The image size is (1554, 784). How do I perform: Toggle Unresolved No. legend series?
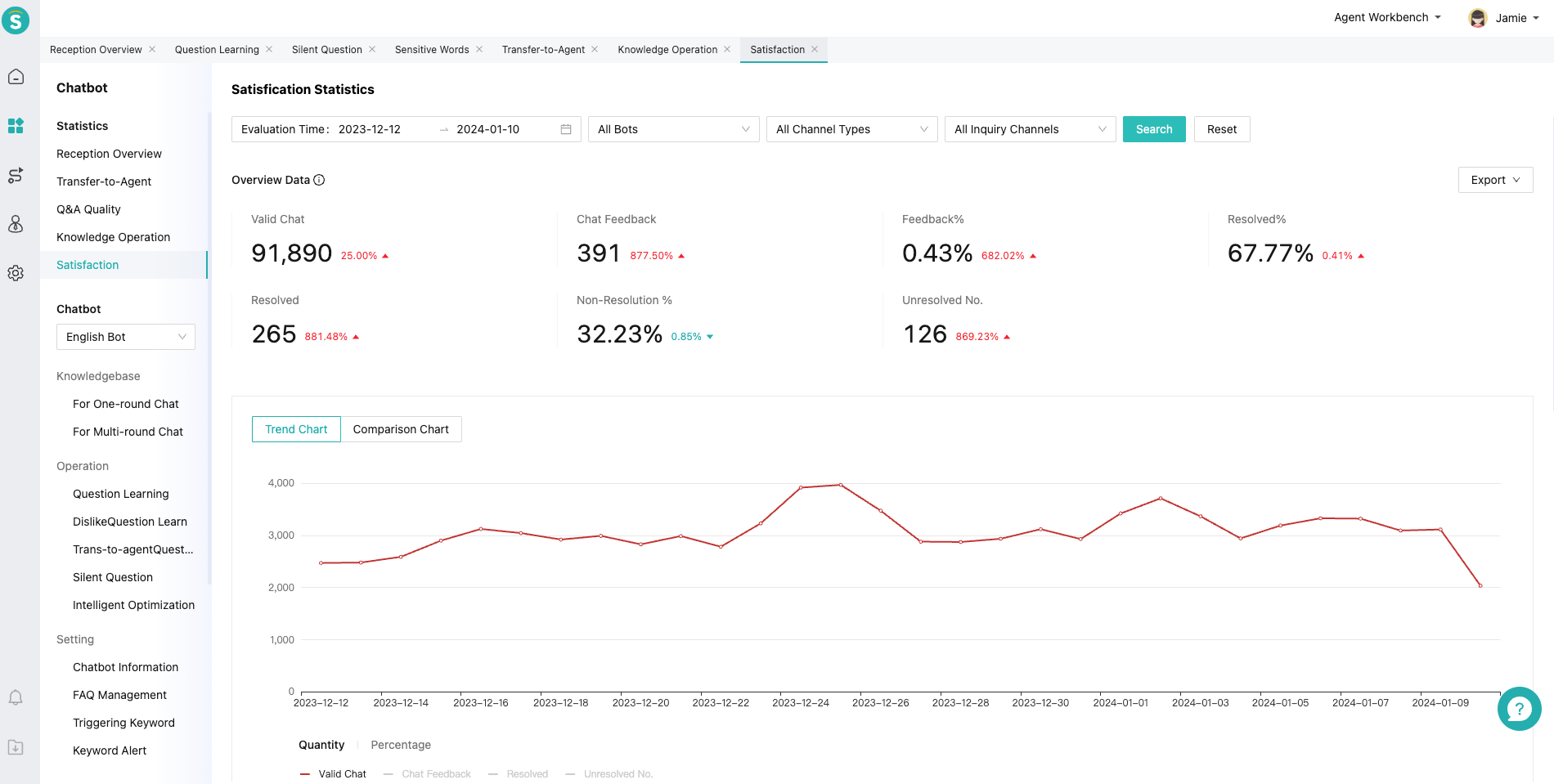coord(609,774)
